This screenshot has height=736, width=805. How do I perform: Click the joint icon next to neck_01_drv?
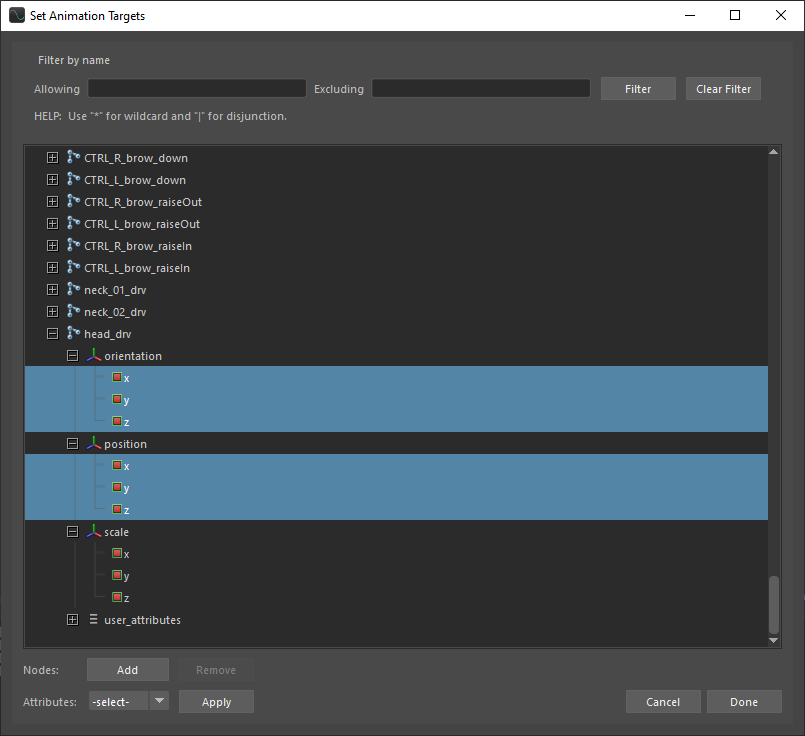[x=73, y=290]
